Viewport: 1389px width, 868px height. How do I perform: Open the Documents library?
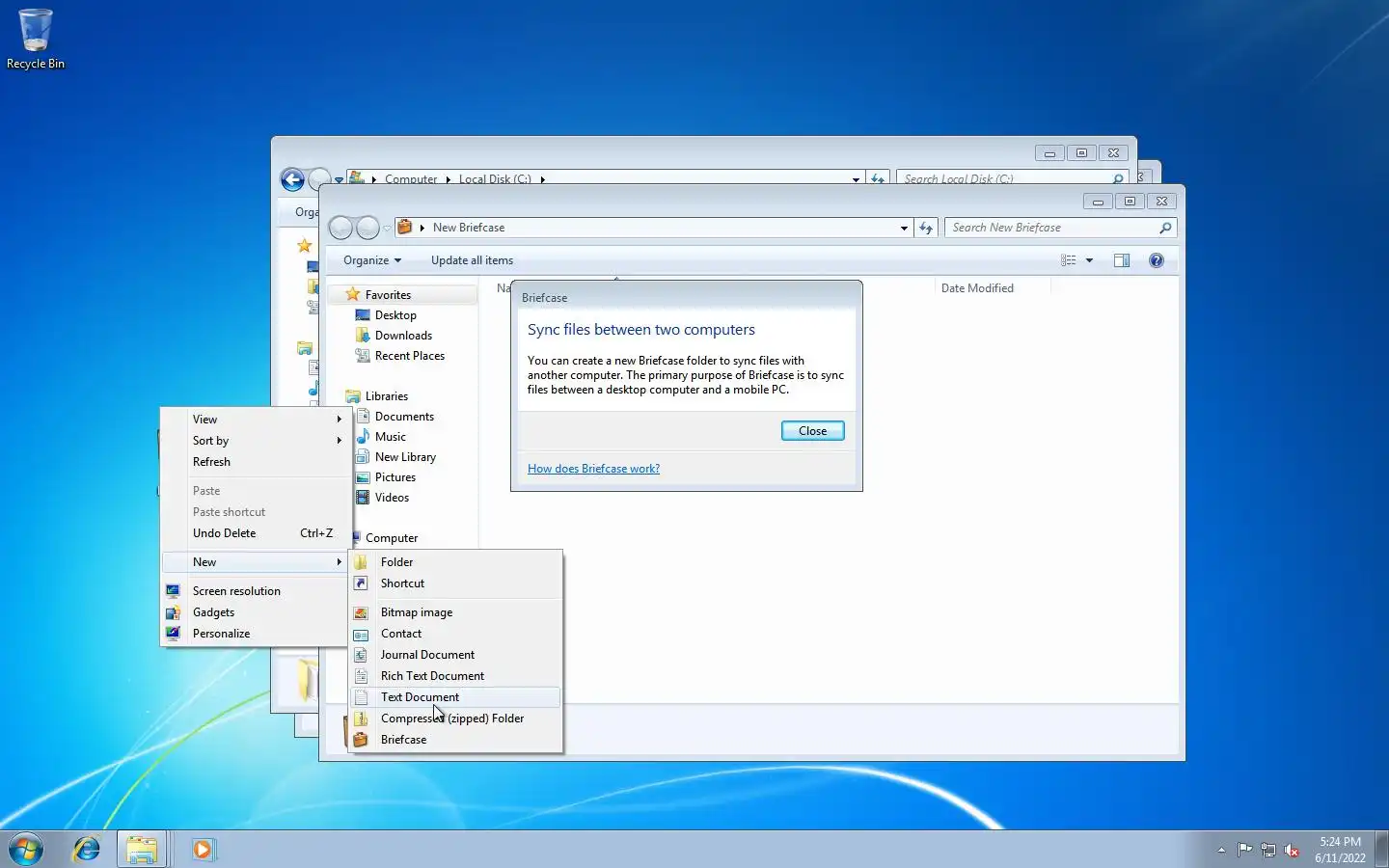[404, 417]
